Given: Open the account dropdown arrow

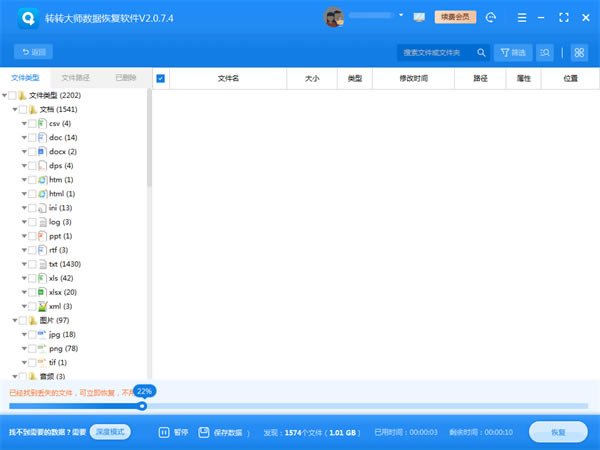Looking at the screenshot, I should [401, 17].
